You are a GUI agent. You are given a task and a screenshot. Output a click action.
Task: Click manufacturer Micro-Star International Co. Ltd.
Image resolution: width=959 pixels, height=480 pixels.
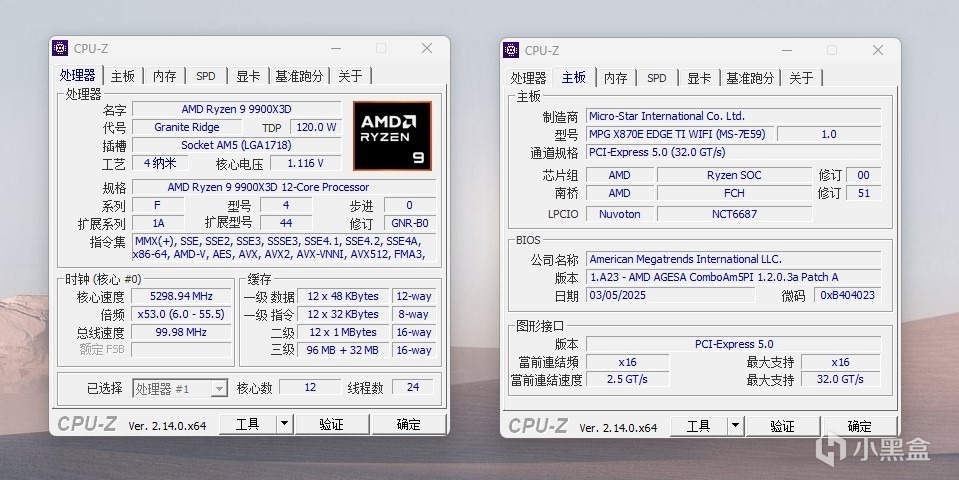click(x=734, y=116)
